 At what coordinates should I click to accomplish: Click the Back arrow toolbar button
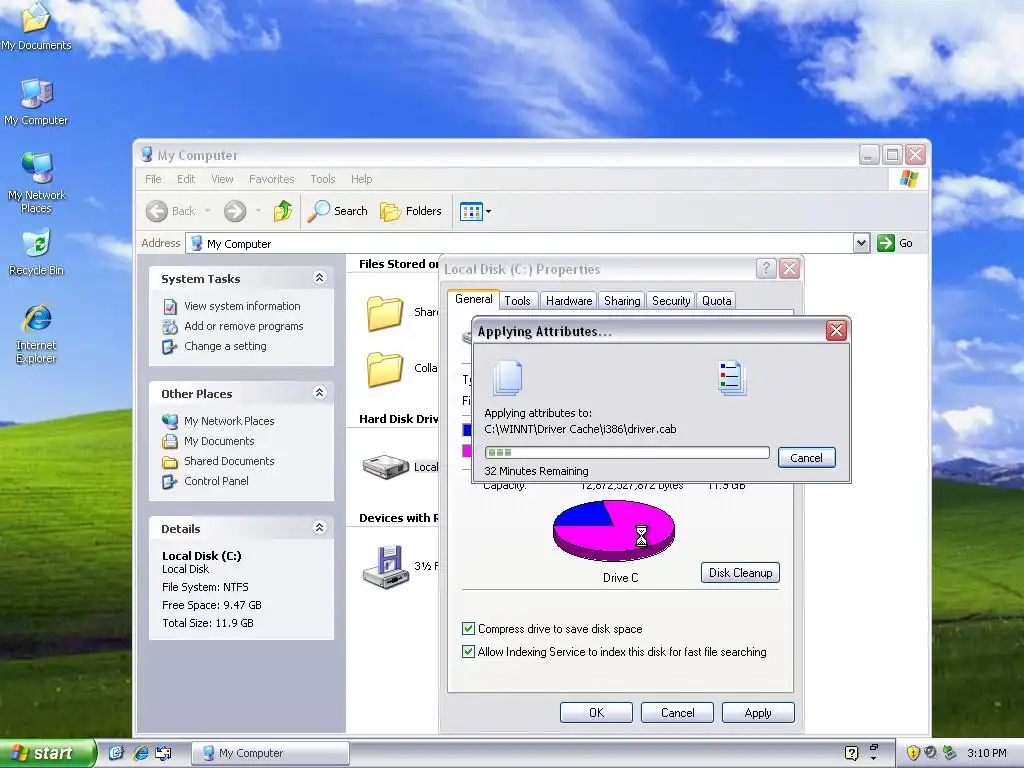point(157,211)
